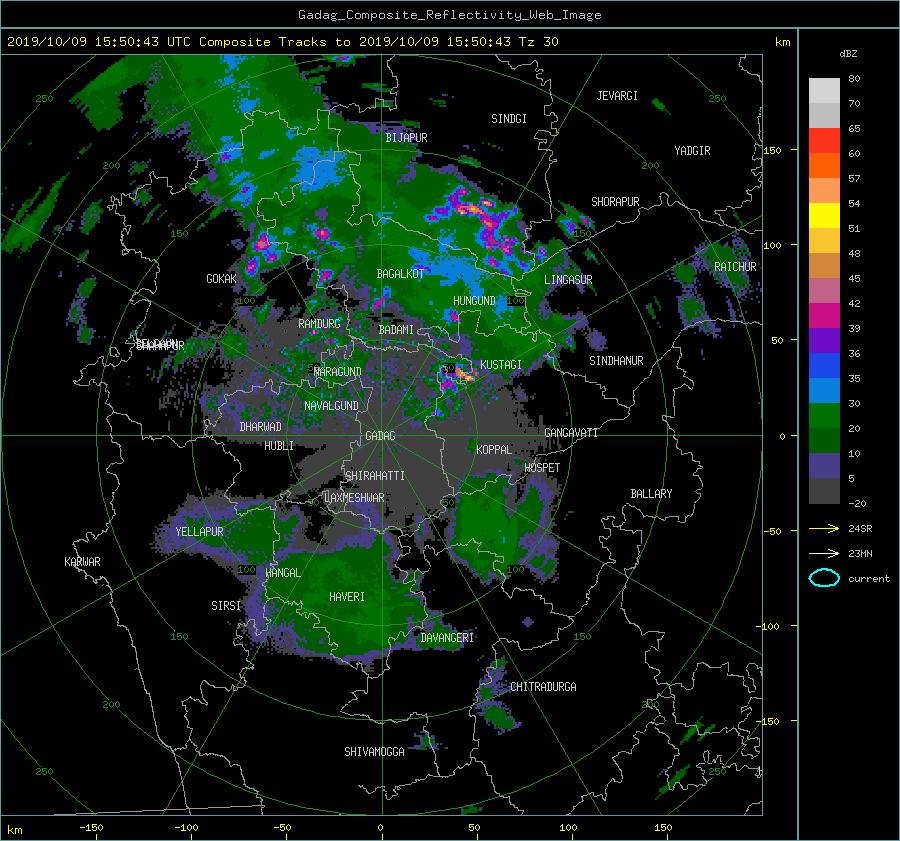Select the BALLARY city label
This screenshot has height=841, width=900.
click(651, 494)
